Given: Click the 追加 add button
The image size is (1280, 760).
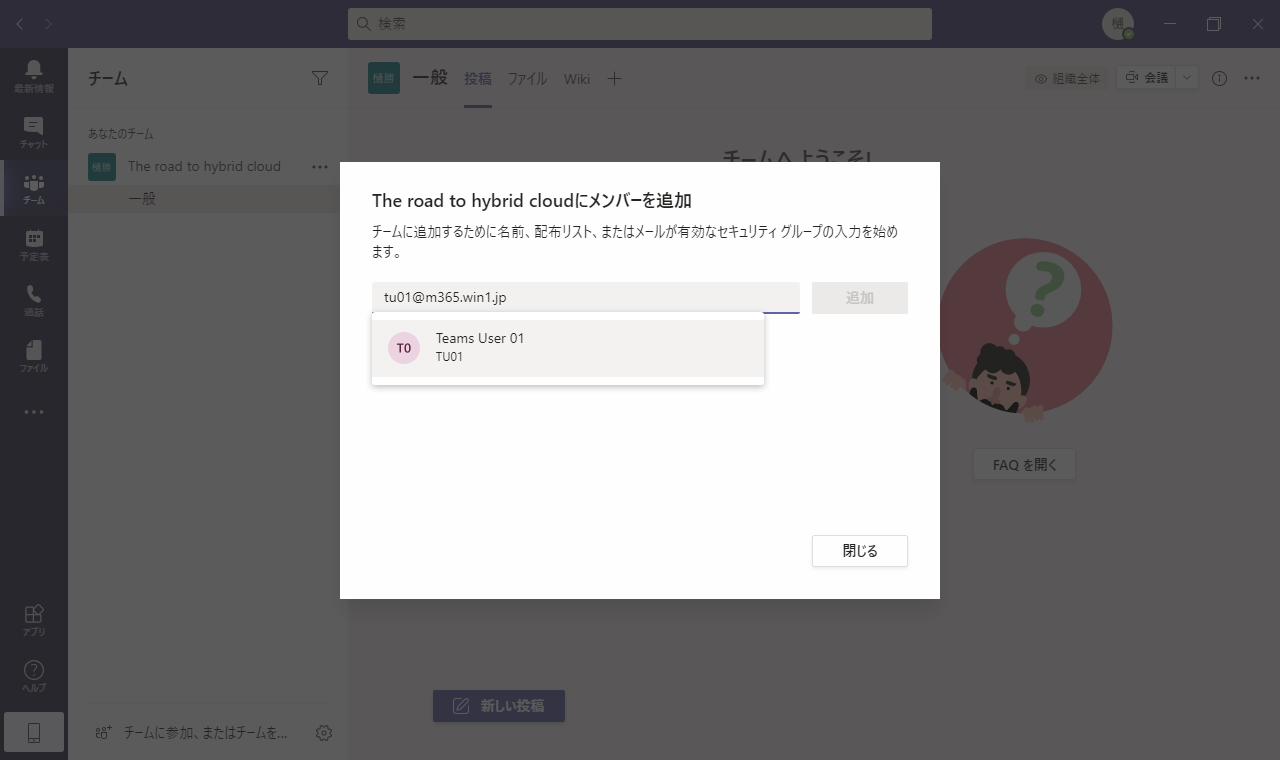Looking at the screenshot, I should point(860,298).
